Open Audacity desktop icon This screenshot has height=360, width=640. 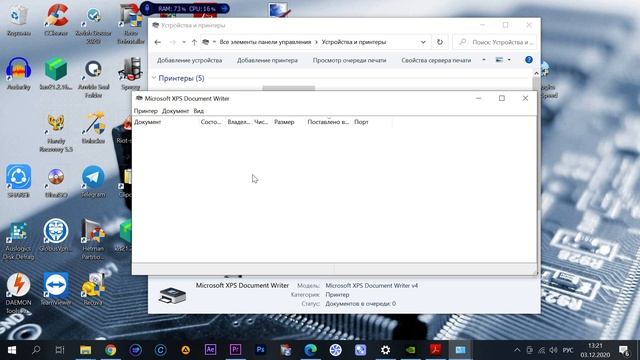pyautogui.click(x=18, y=73)
